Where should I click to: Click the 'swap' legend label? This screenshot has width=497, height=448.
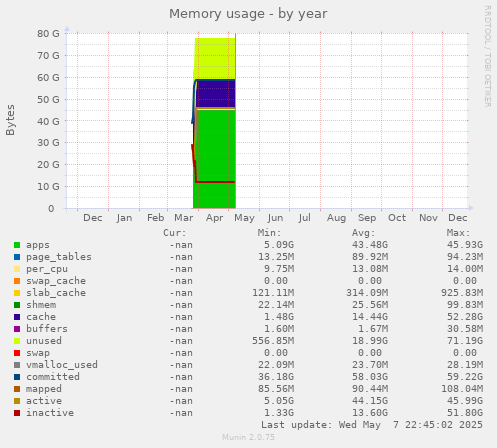[x=38, y=353]
